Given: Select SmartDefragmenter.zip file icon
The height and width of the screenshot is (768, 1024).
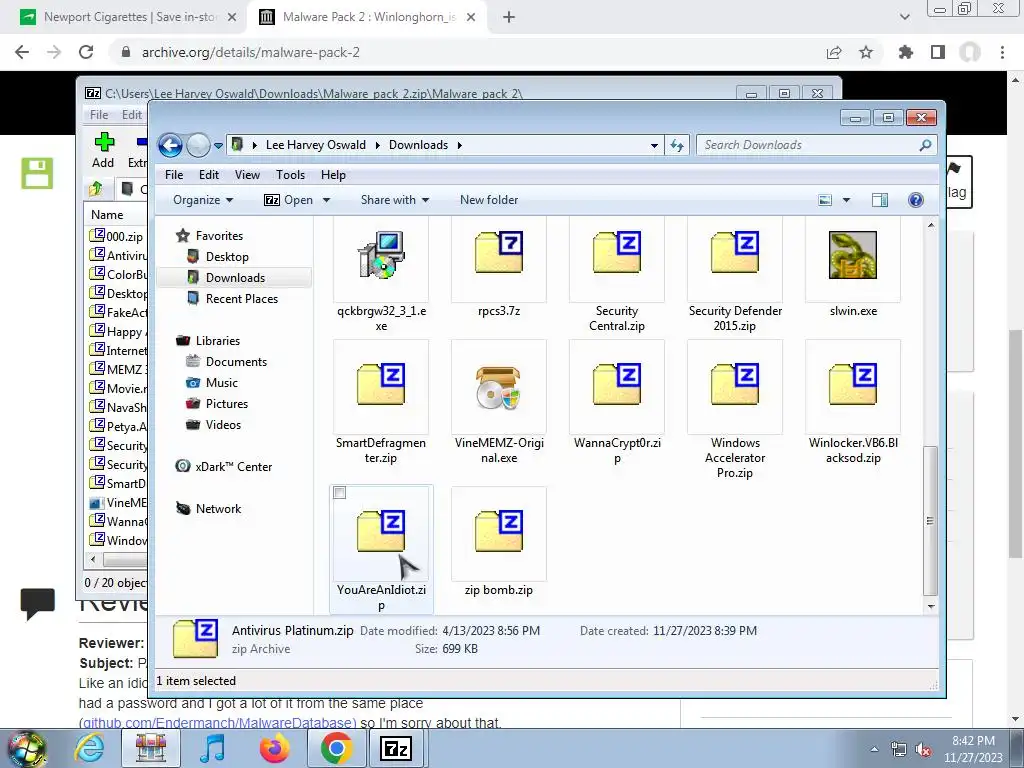Looking at the screenshot, I should tap(381, 384).
